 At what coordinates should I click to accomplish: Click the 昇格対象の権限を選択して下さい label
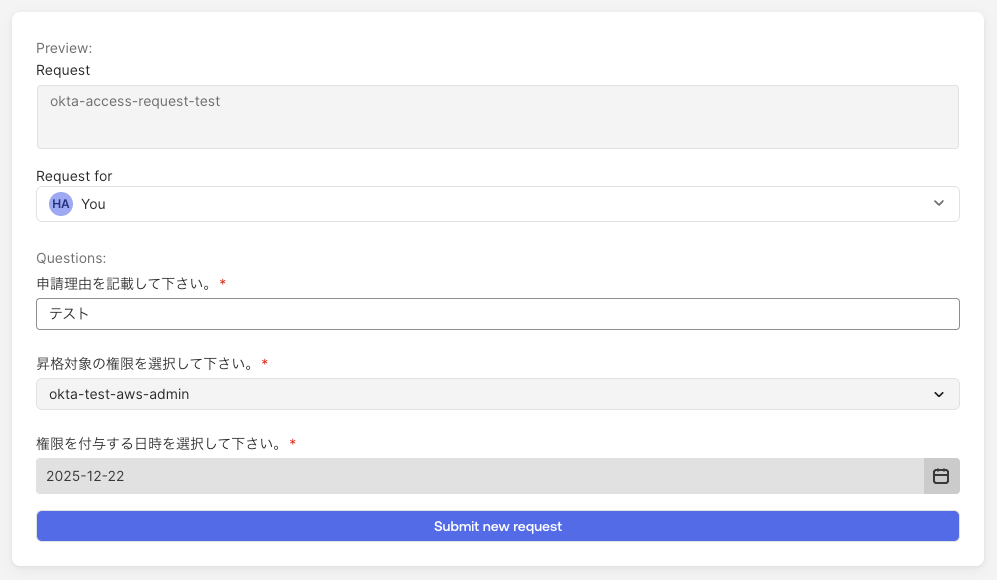tap(145, 363)
